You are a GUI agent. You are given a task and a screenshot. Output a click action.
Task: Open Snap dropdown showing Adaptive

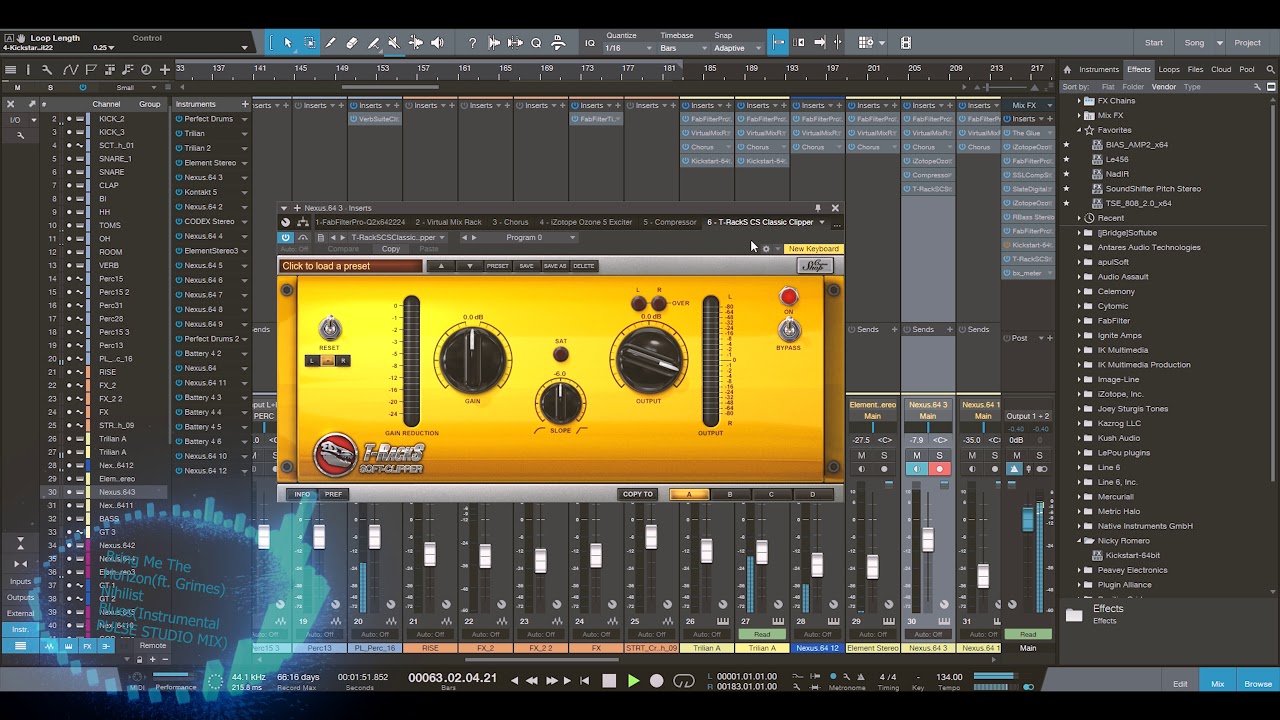pyautogui.click(x=738, y=48)
